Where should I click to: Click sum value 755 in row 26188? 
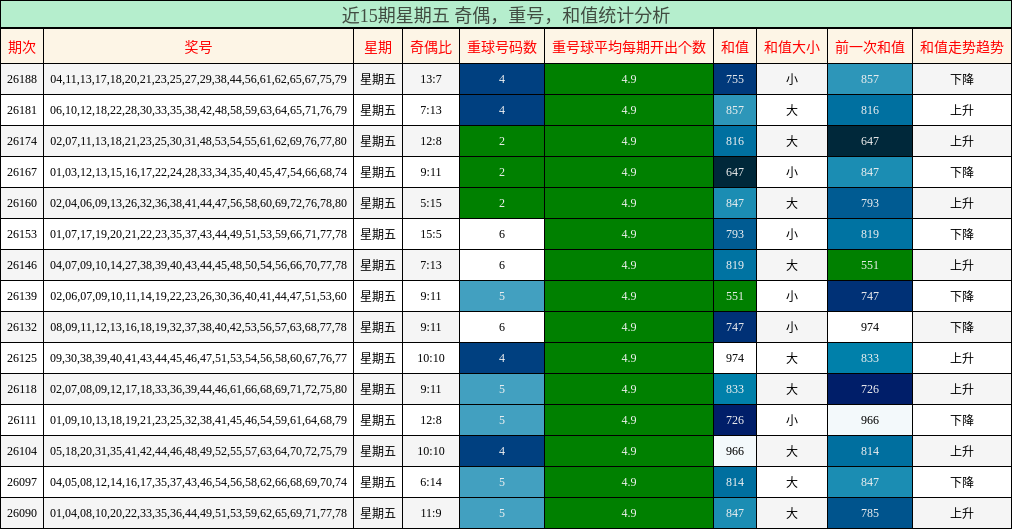tap(734, 79)
